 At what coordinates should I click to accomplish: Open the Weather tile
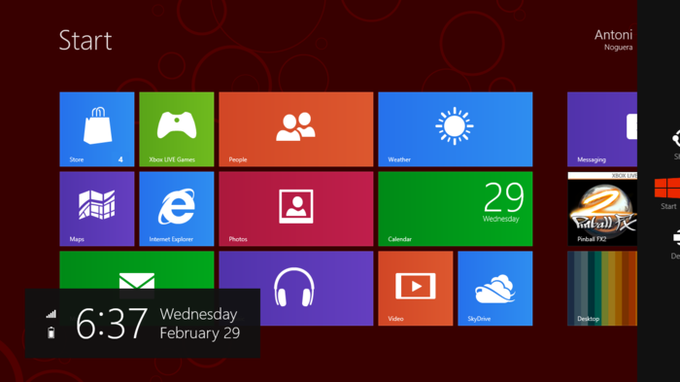[x=455, y=129]
